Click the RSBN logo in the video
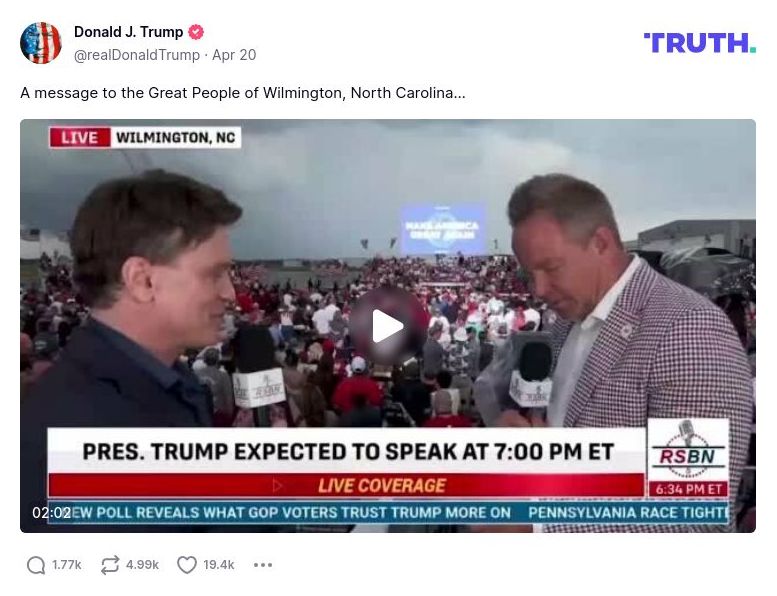Image resolution: width=777 pixels, height=596 pixels. pos(688,450)
